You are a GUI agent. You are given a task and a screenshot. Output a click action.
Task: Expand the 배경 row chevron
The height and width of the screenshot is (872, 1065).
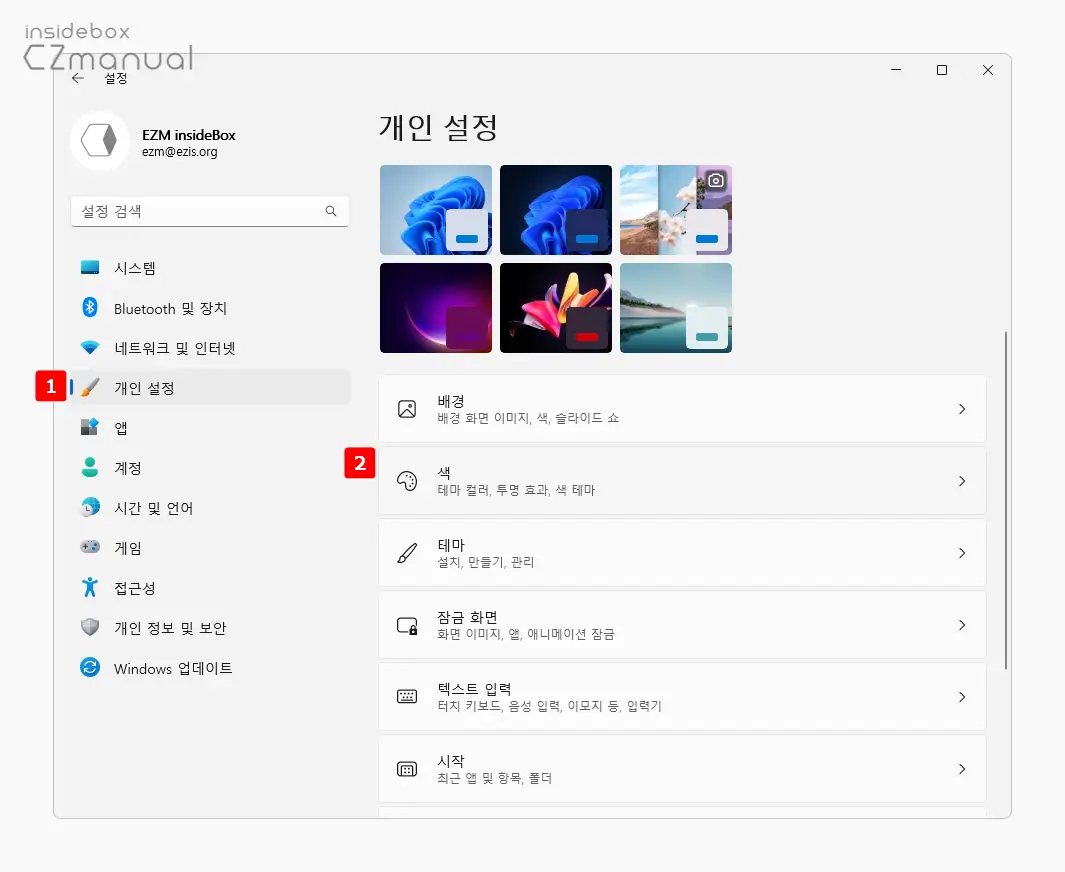pos(961,409)
